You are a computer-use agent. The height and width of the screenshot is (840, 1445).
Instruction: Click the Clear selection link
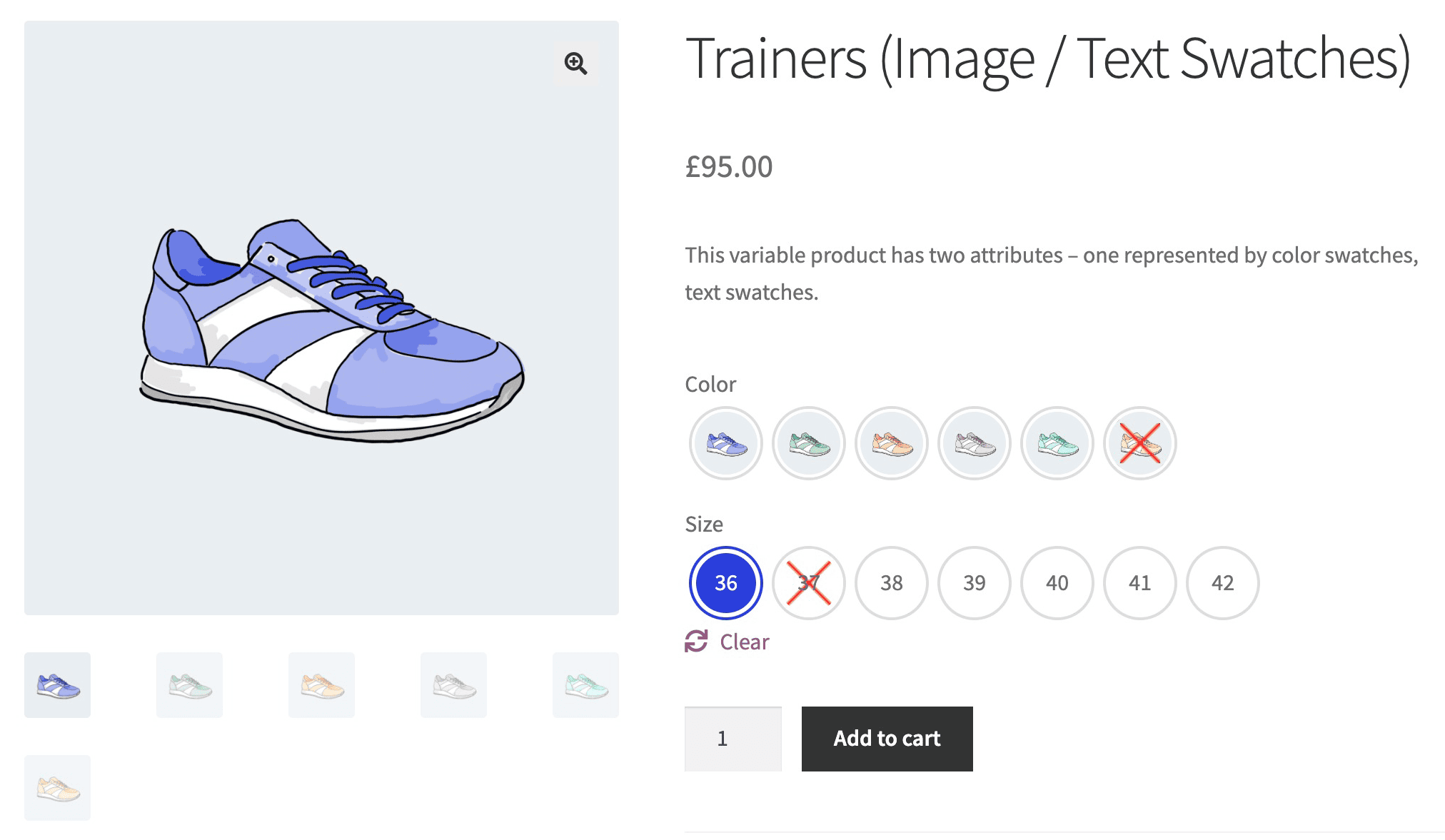pyautogui.click(x=743, y=641)
